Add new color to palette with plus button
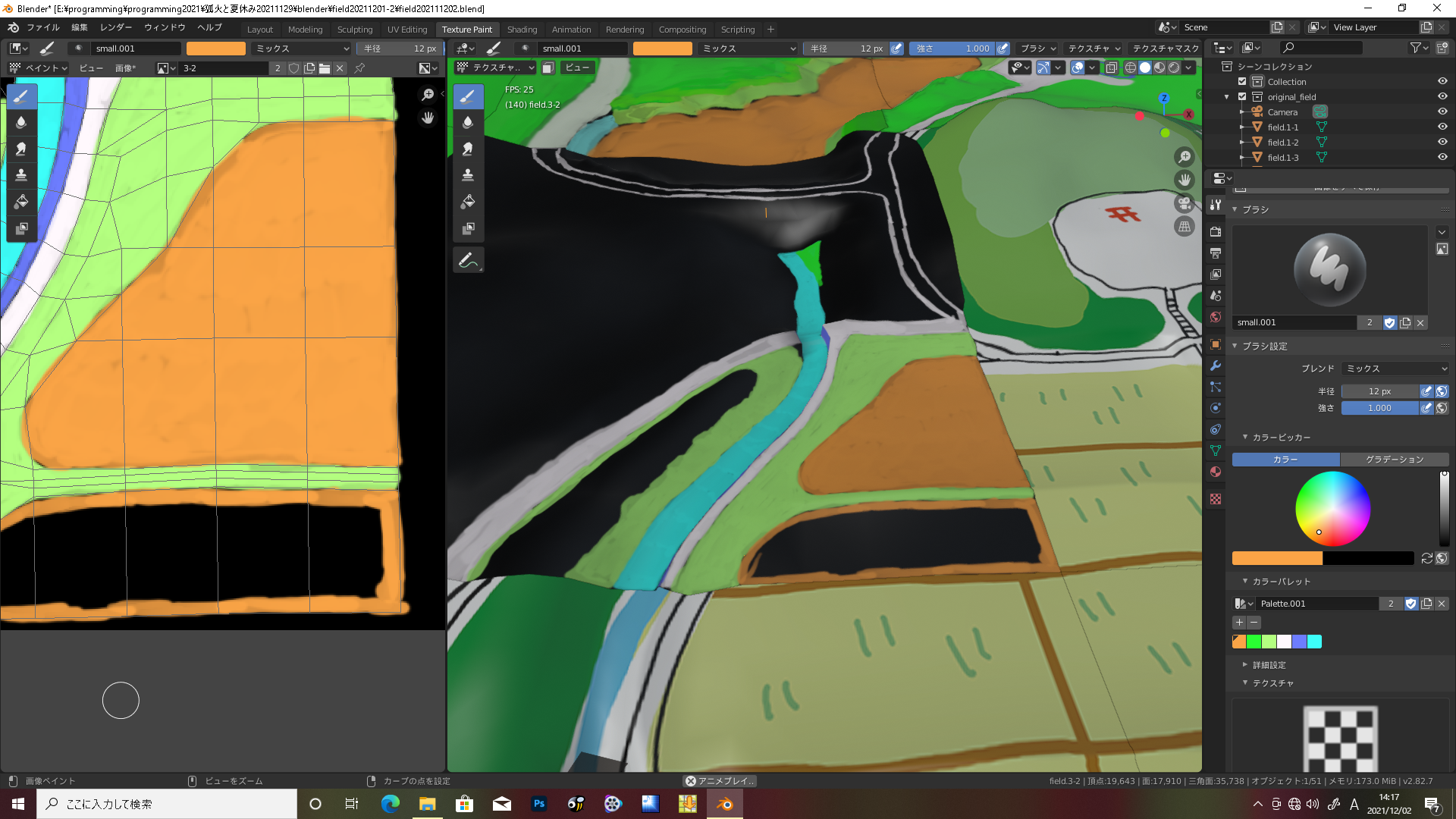This screenshot has height=819, width=1456. 1239,623
